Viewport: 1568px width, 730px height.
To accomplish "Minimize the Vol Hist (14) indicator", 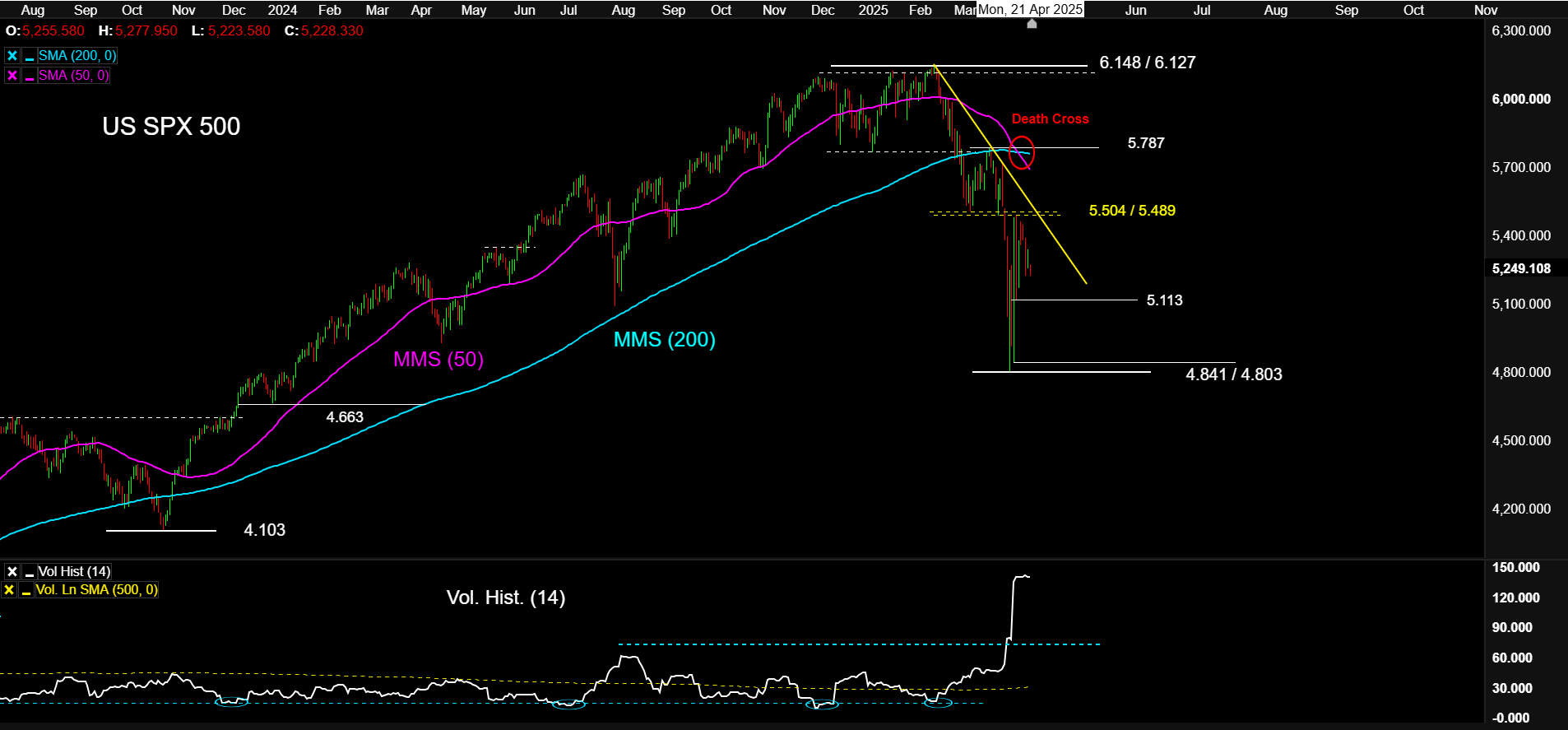I will 29,571.
